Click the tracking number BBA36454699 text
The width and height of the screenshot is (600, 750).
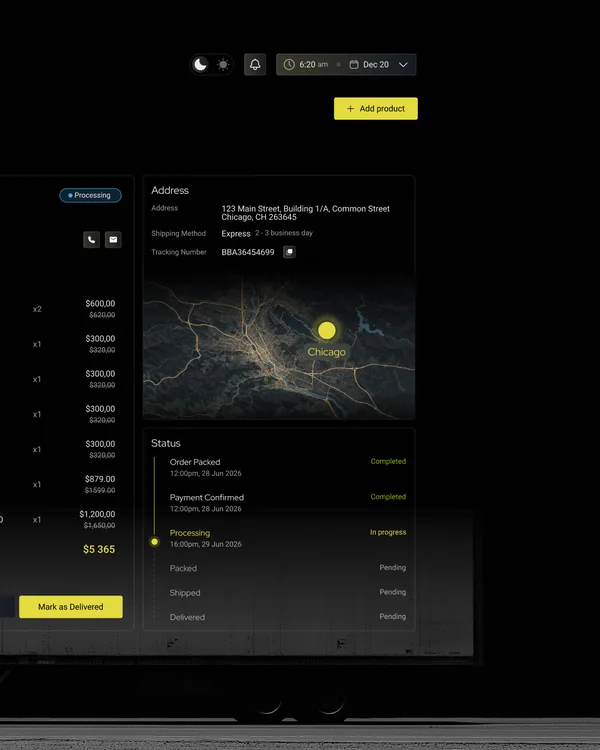pyautogui.click(x=248, y=252)
